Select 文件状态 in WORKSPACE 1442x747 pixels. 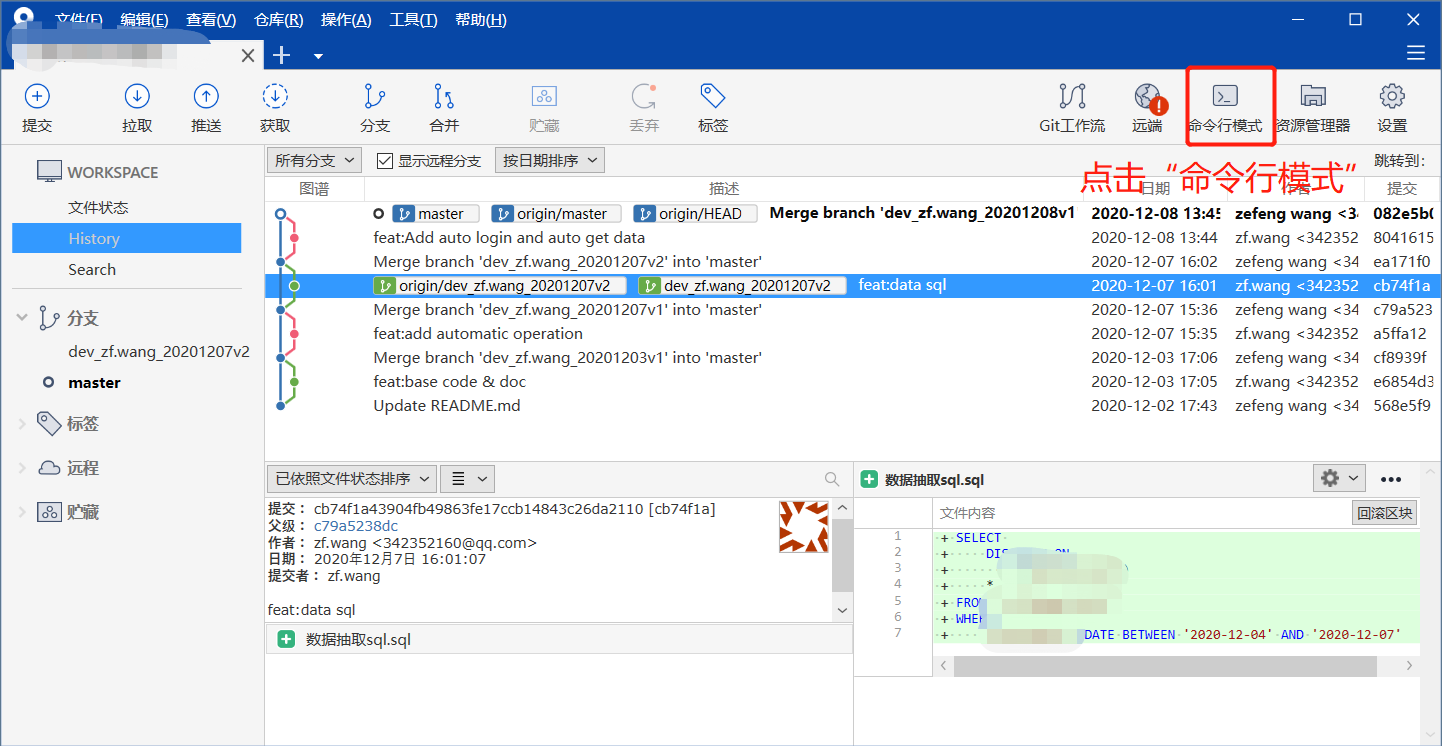pyautogui.click(x=98, y=207)
